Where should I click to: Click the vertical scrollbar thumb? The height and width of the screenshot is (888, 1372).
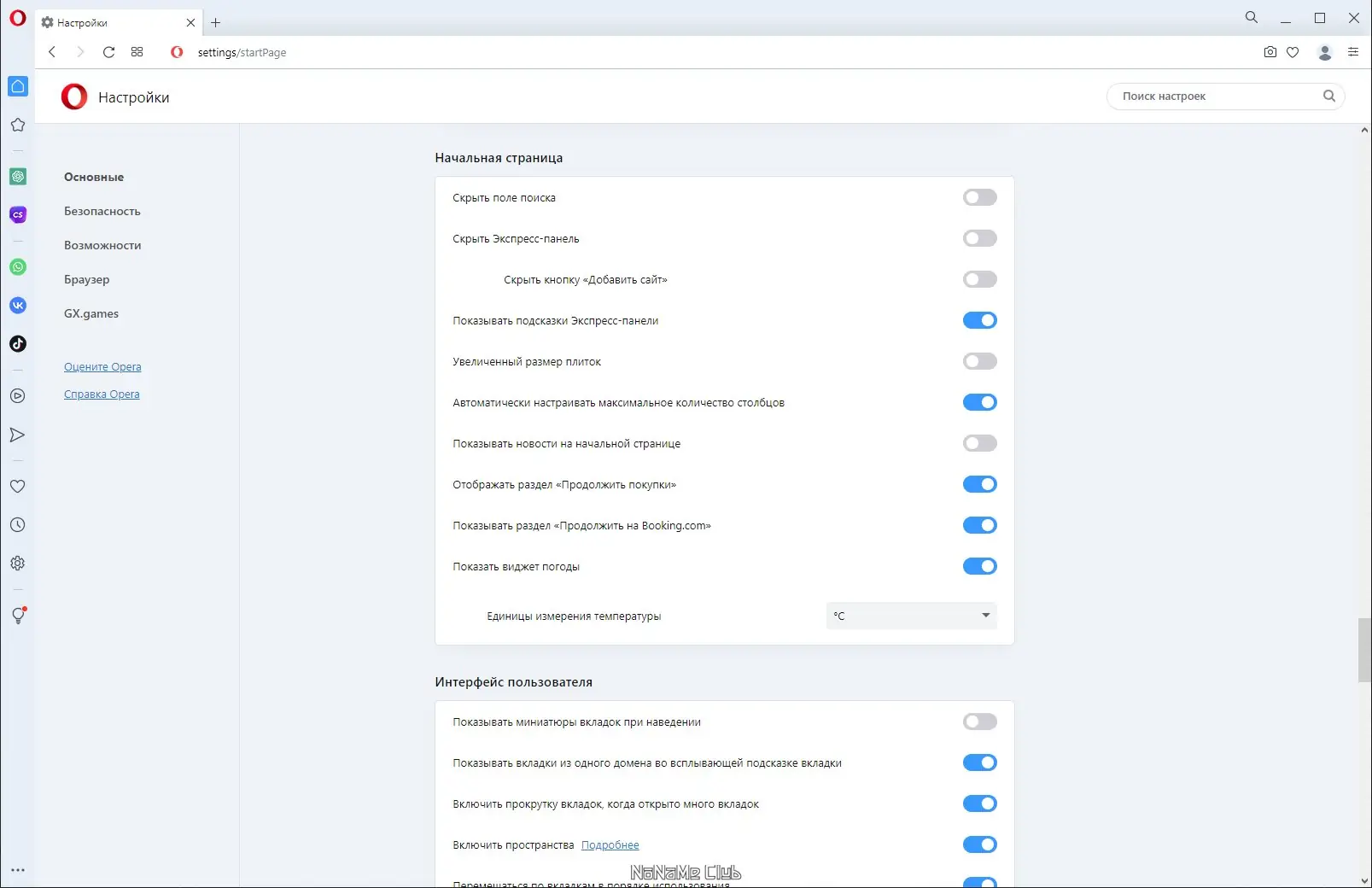pos(1363,650)
